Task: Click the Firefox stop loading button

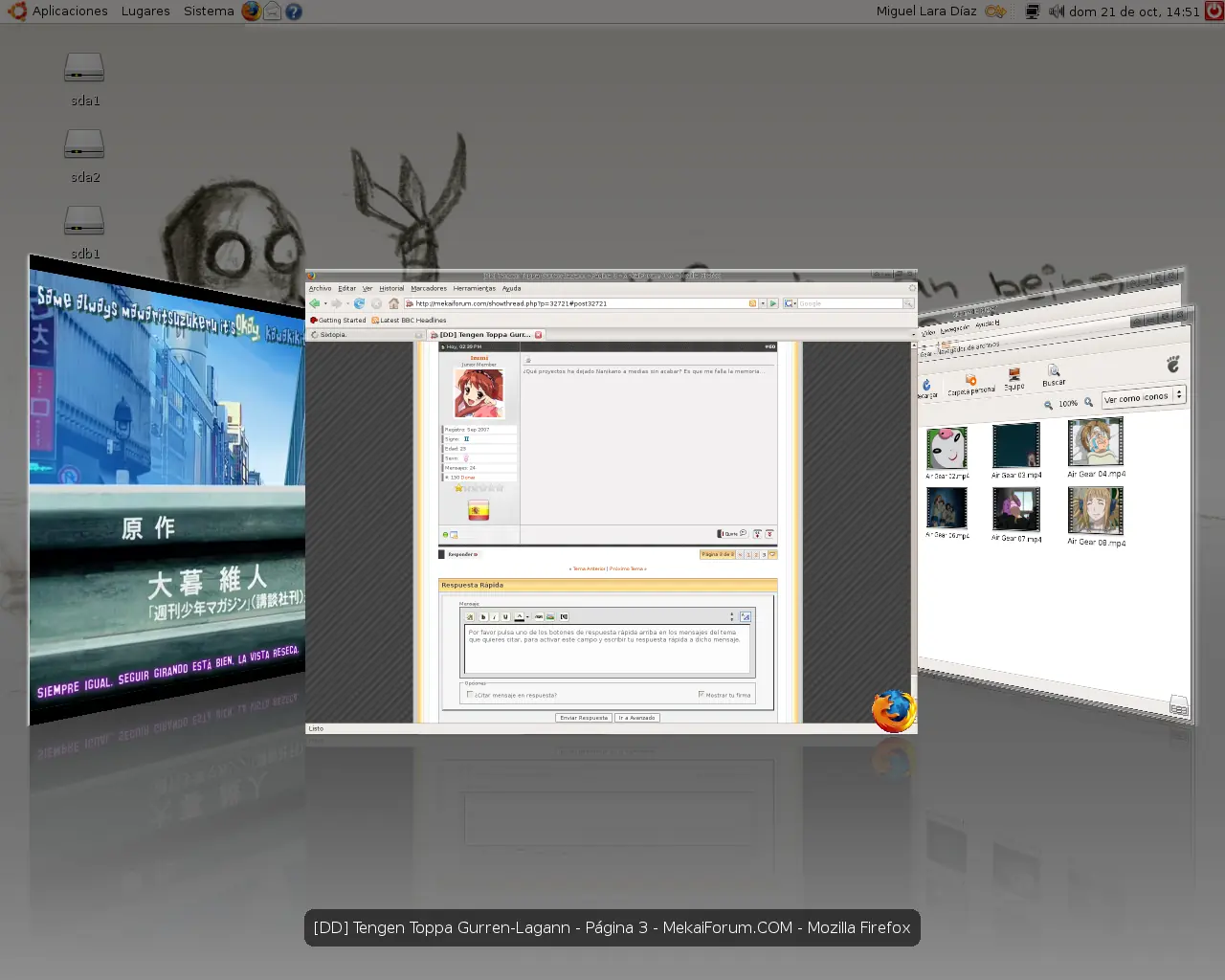Action: coord(376,303)
